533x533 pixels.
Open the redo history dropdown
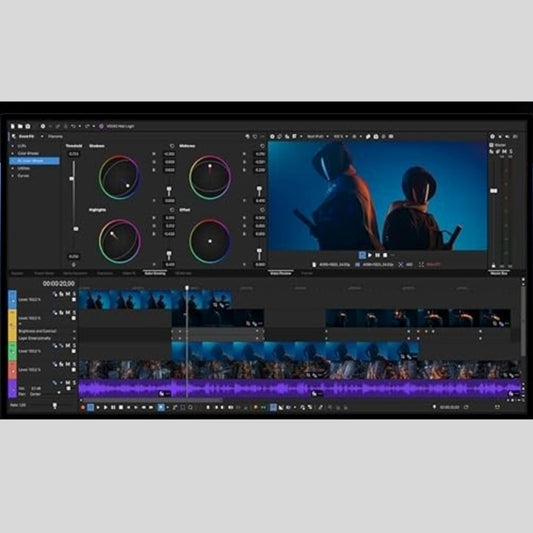tap(94, 126)
